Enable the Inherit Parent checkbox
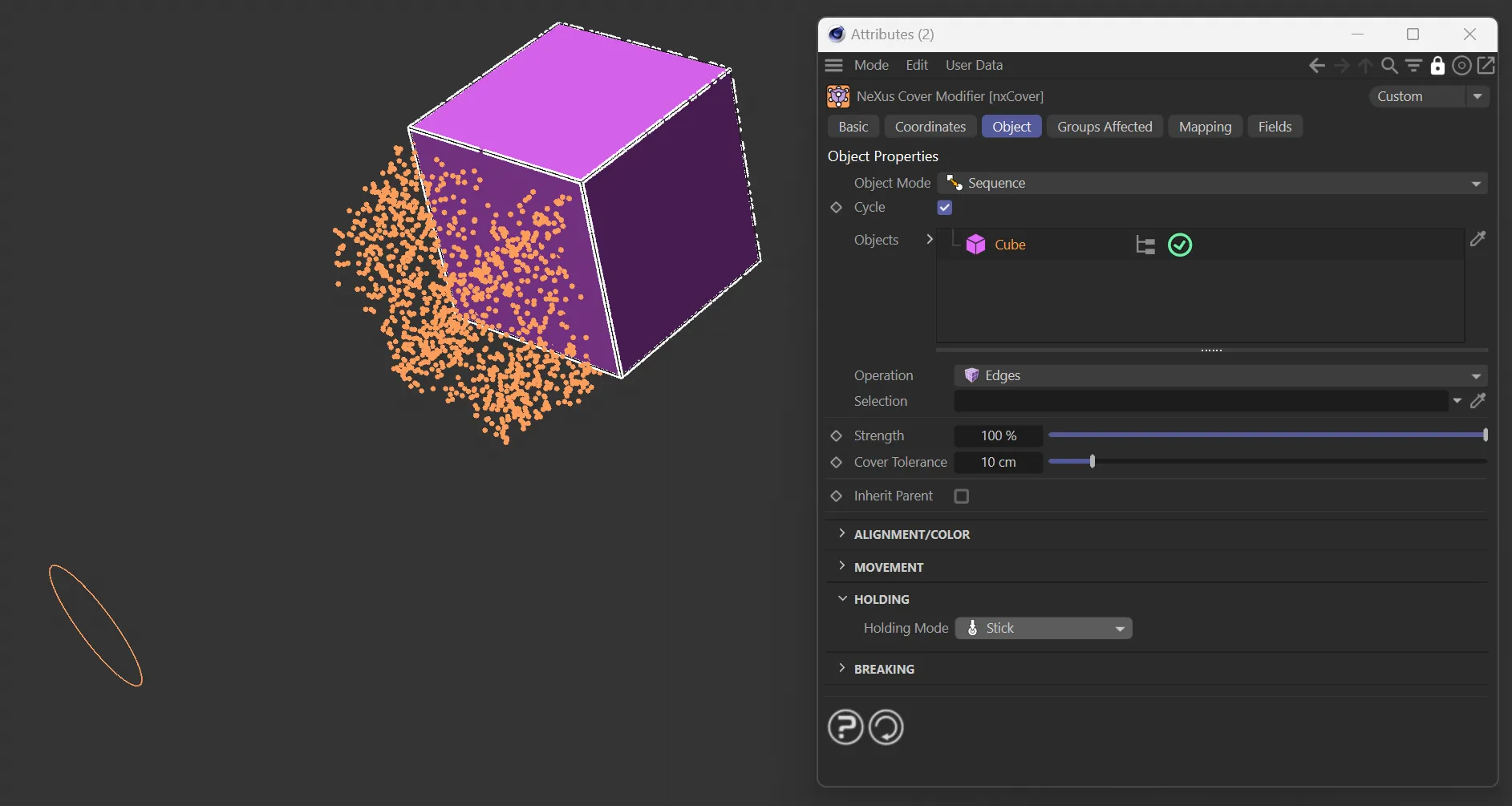The width and height of the screenshot is (1512, 806). (x=962, y=496)
